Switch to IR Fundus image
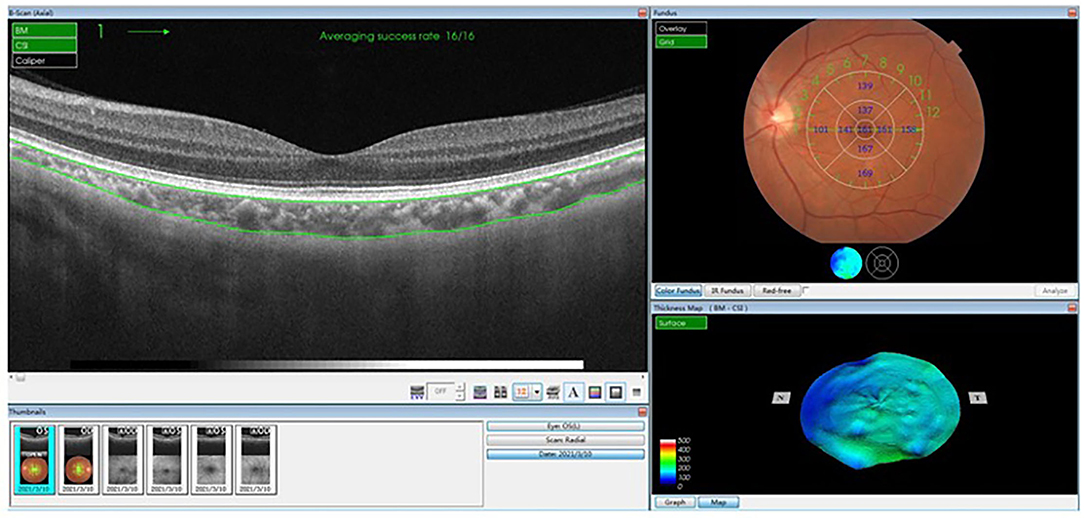 tap(727, 291)
